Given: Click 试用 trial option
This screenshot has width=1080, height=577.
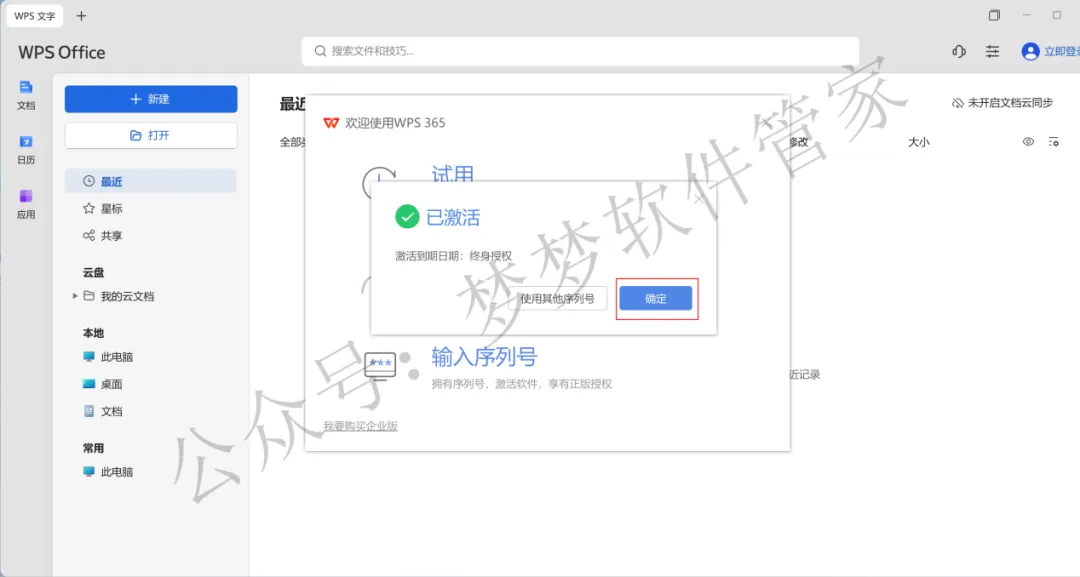Looking at the screenshot, I should pyautogui.click(x=453, y=173).
